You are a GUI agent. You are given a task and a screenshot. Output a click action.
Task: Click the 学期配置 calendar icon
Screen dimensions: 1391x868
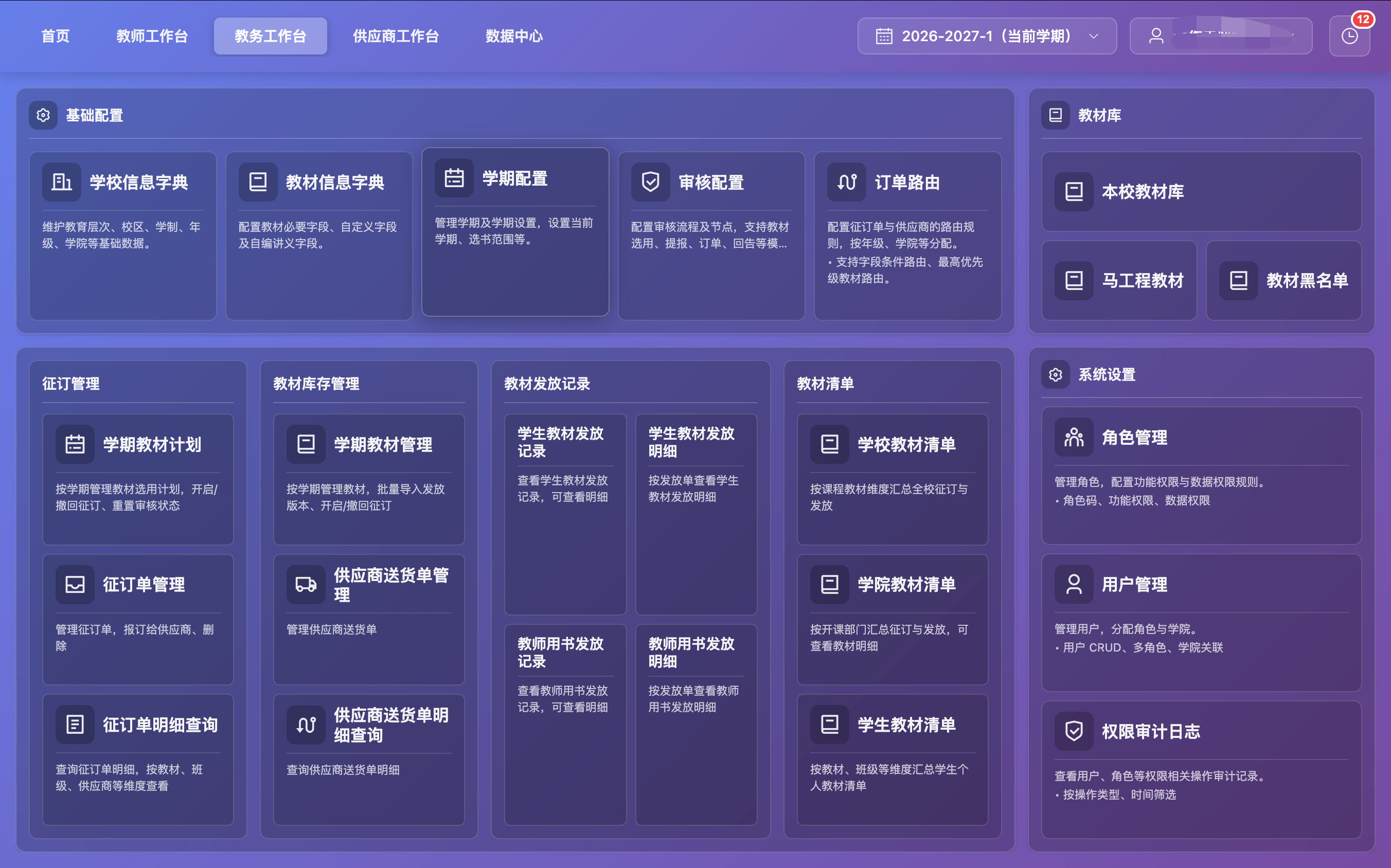454,178
